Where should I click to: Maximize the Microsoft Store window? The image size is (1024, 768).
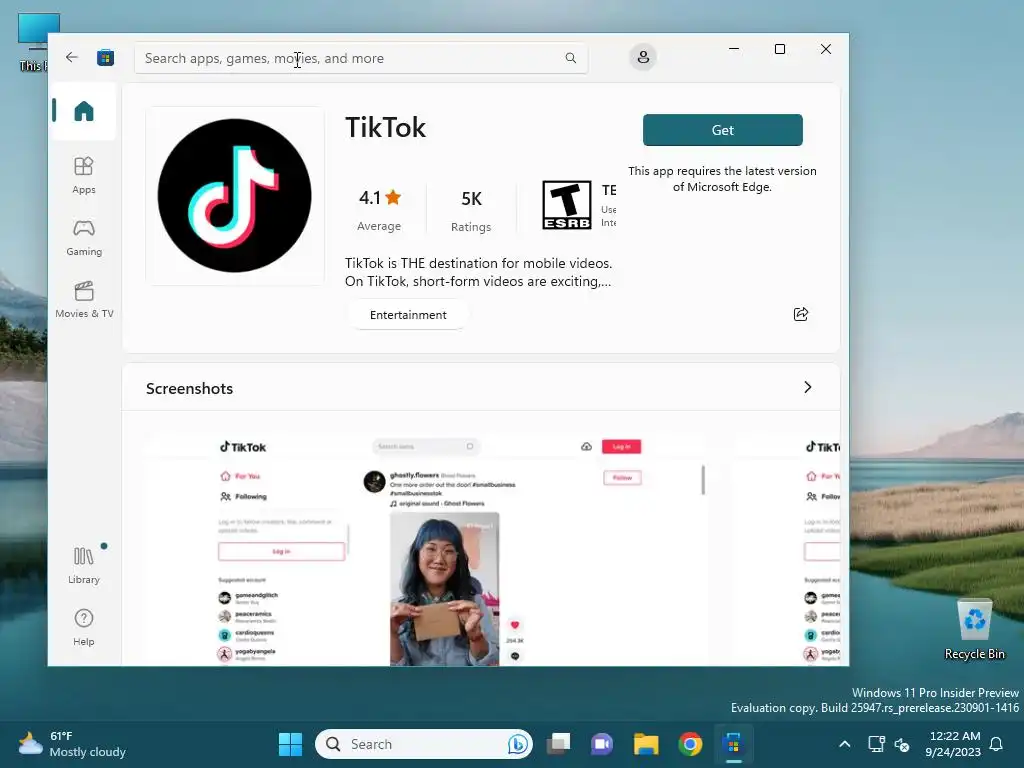point(780,49)
